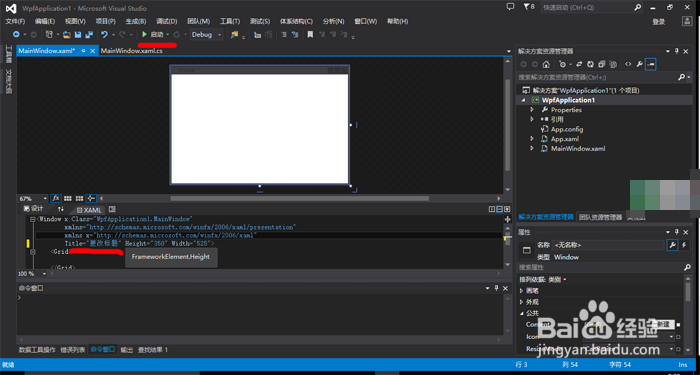Toggle the Show Snap Grid button

(x=68, y=198)
